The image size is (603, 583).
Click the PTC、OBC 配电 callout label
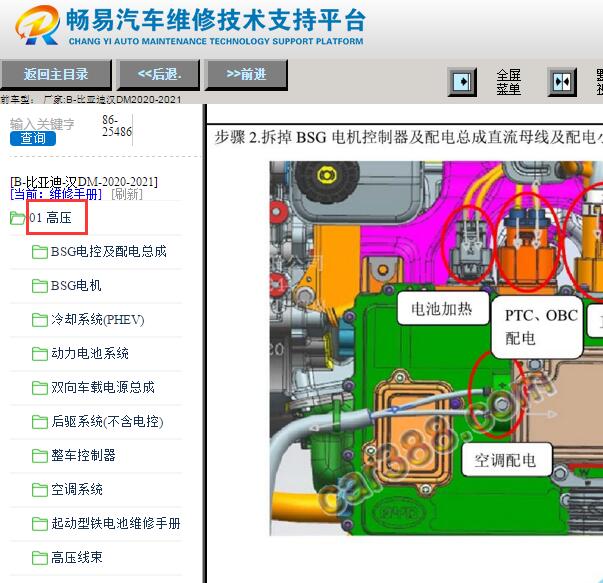pos(539,327)
